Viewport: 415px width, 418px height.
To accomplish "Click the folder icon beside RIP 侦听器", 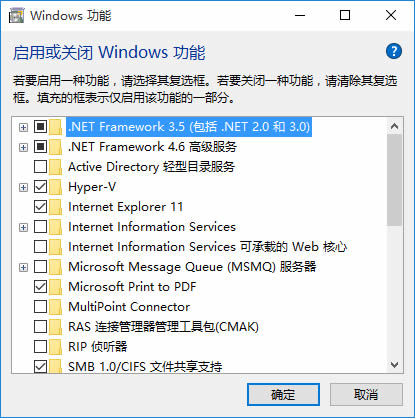I will (55, 347).
